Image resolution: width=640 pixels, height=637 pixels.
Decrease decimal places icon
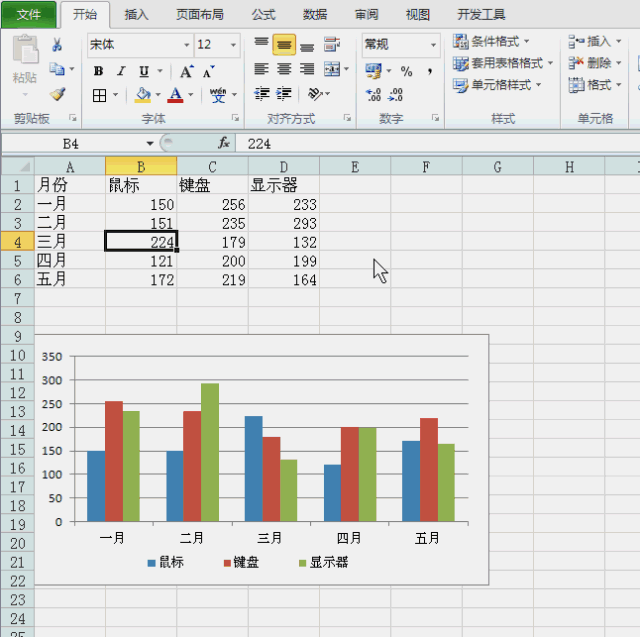point(396,95)
